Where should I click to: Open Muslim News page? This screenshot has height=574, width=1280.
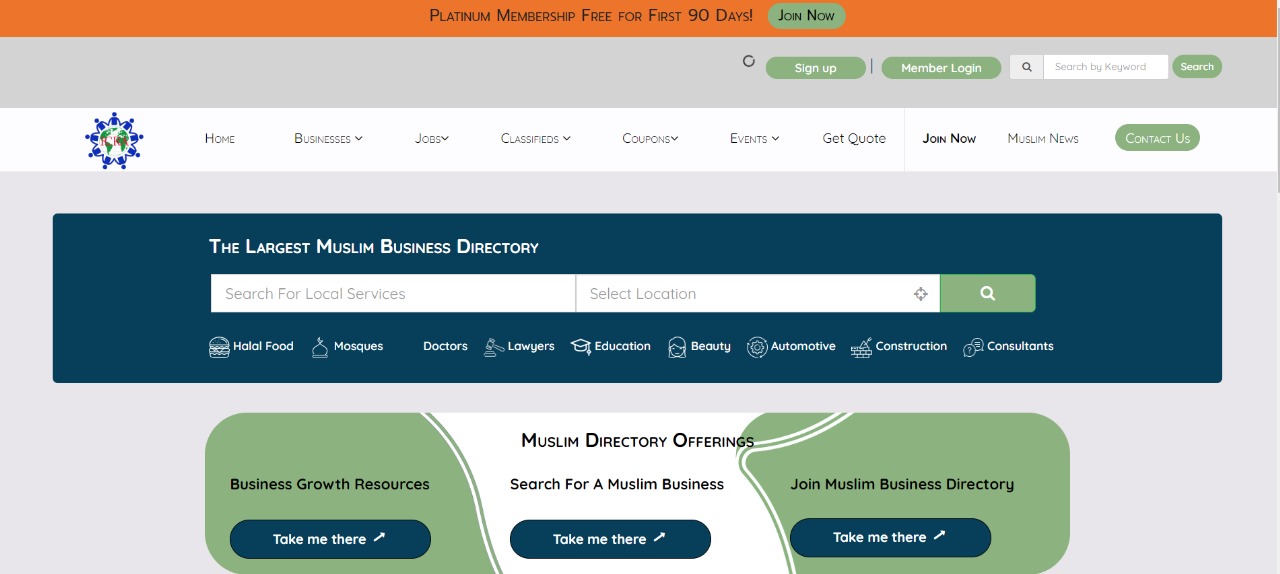click(1043, 139)
